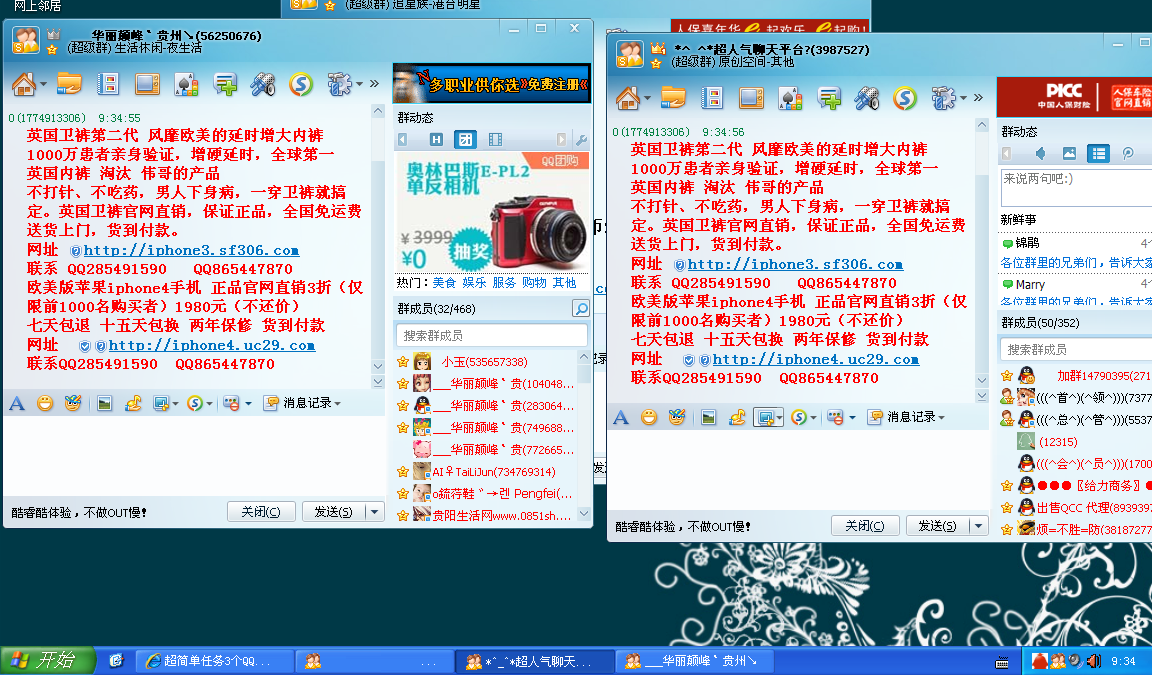Click the group home icon in left chat toolbar
This screenshot has width=1152, height=675.
point(23,84)
